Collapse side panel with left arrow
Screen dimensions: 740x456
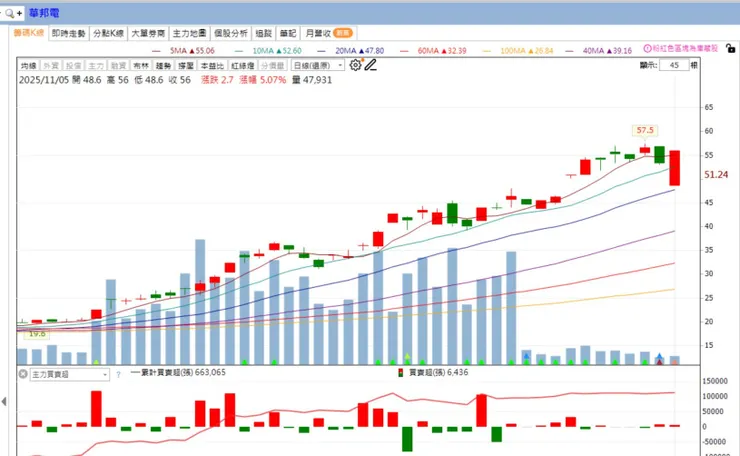4,402
